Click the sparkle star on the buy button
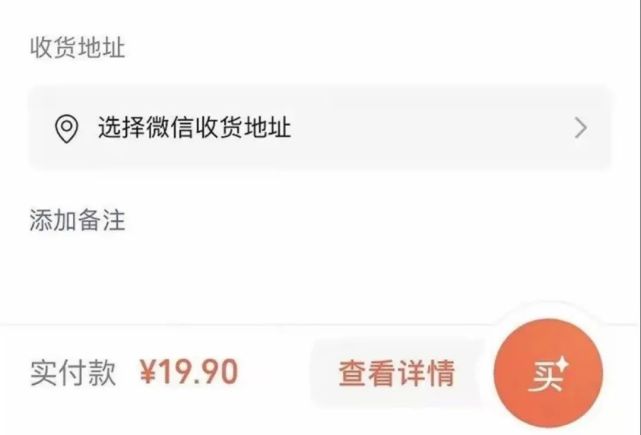The image size is (641, 435). click(x=562, y=364)
